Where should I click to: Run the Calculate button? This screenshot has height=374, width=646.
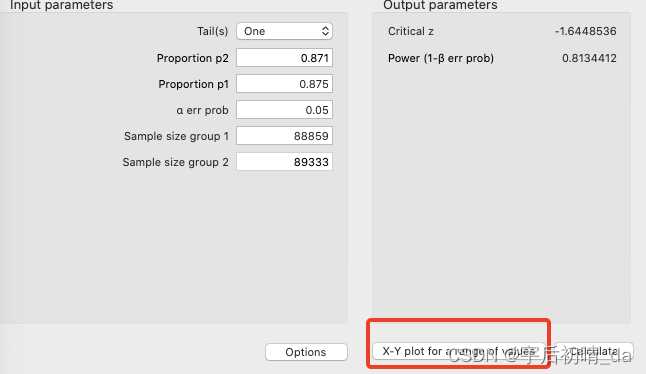pyautogui.click(x=594, y=351)
